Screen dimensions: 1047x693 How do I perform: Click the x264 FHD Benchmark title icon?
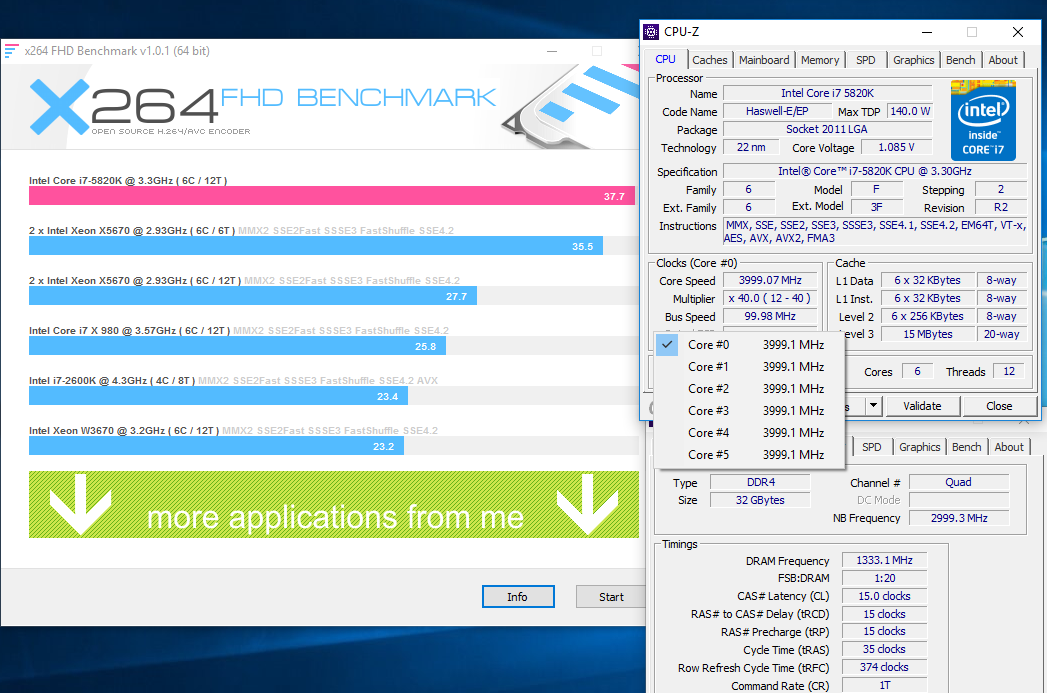pos(11,51)
